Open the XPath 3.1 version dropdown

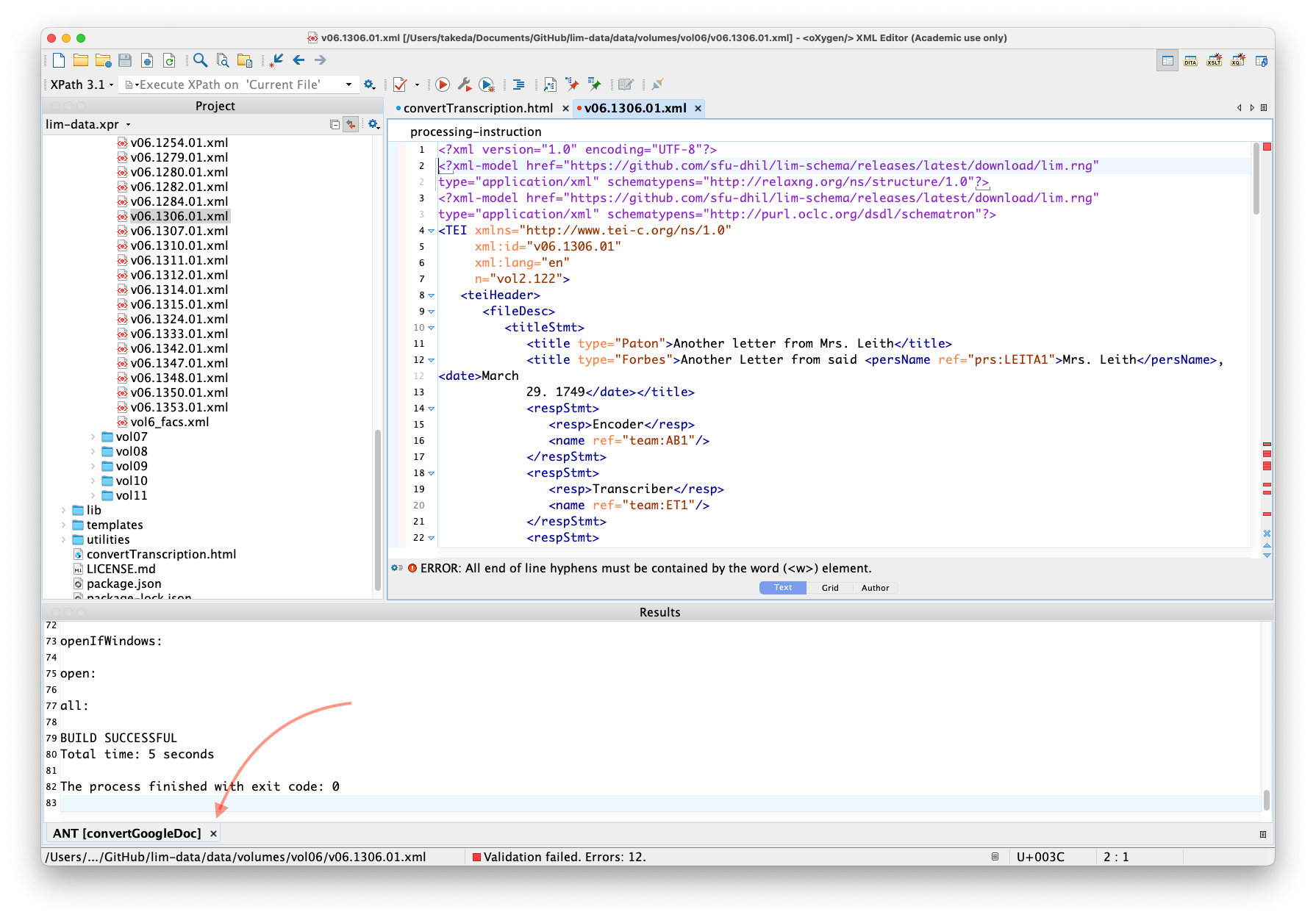pos(110,84)
